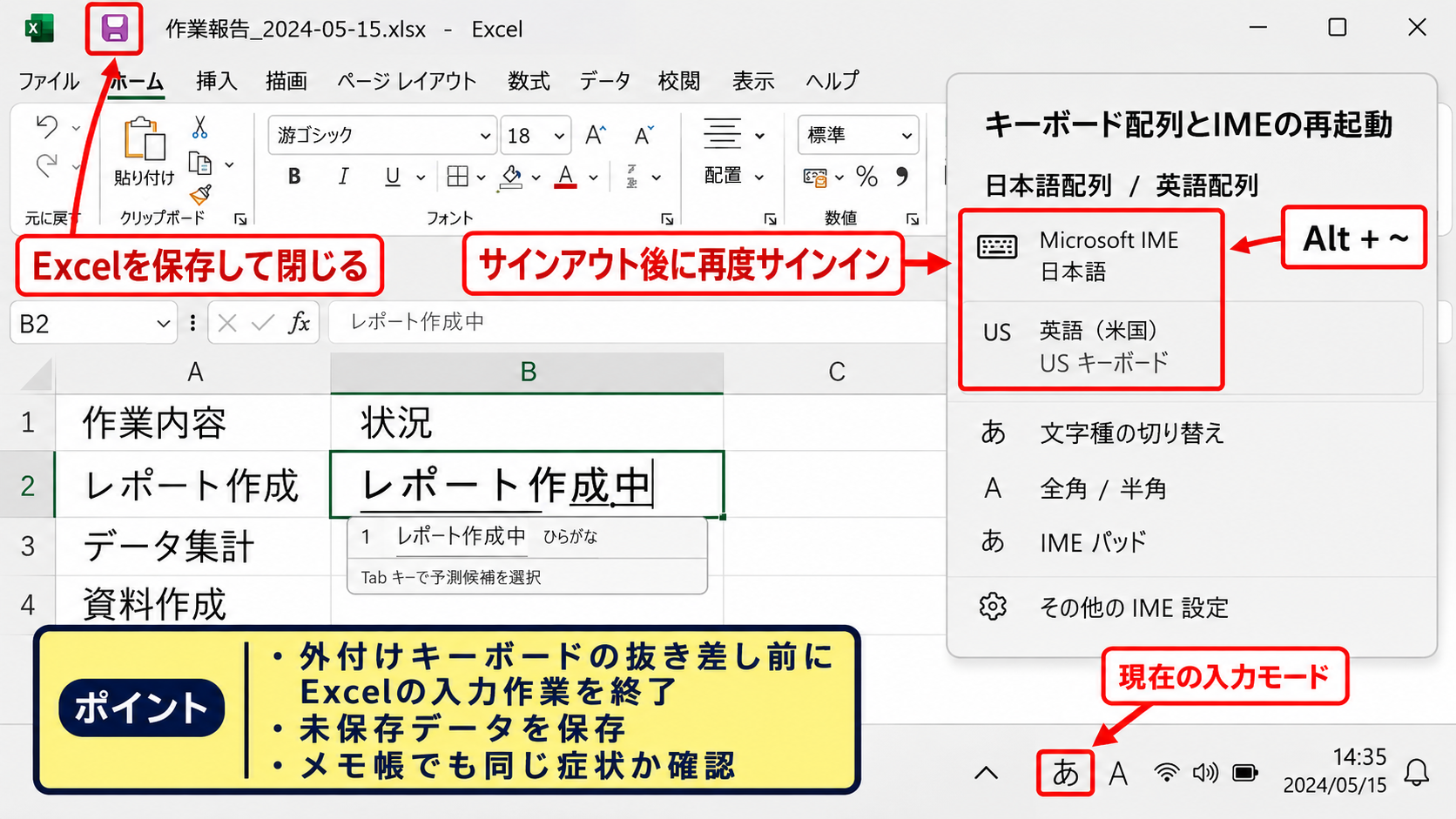Switch to the 校閲 ribbon tab
1456x819 pixels.
[x=678, y=81]
